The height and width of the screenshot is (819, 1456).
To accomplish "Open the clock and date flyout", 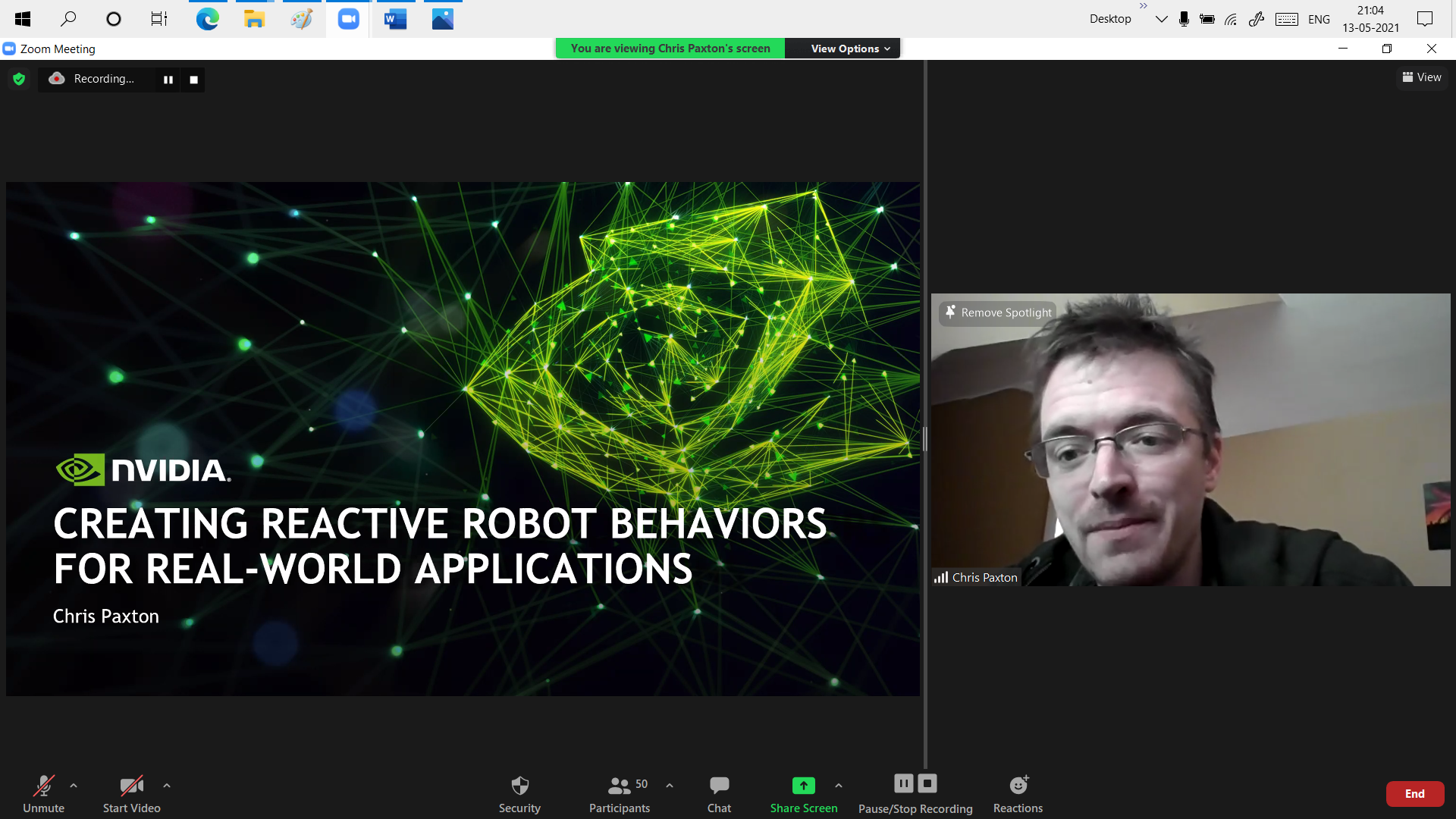I will (1370, 19).
